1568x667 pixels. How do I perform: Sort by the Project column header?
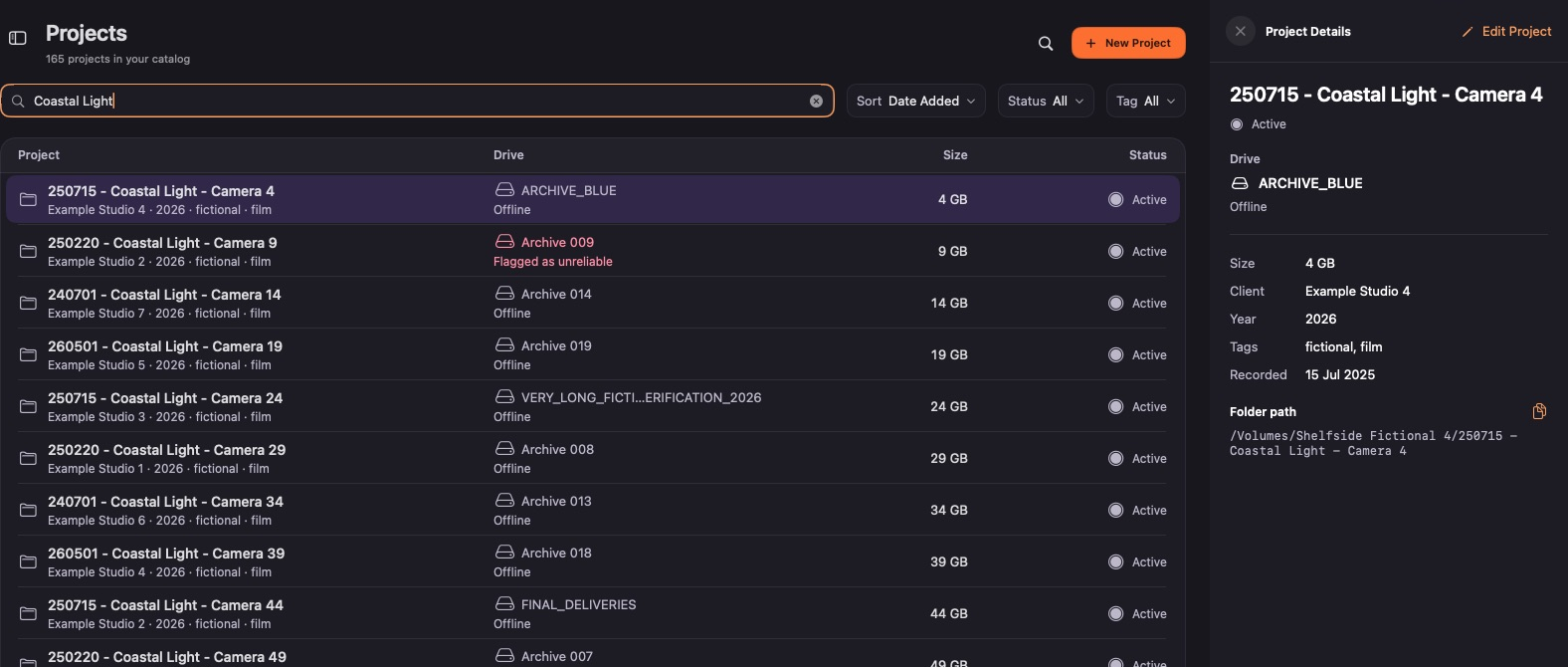(39, 155)
